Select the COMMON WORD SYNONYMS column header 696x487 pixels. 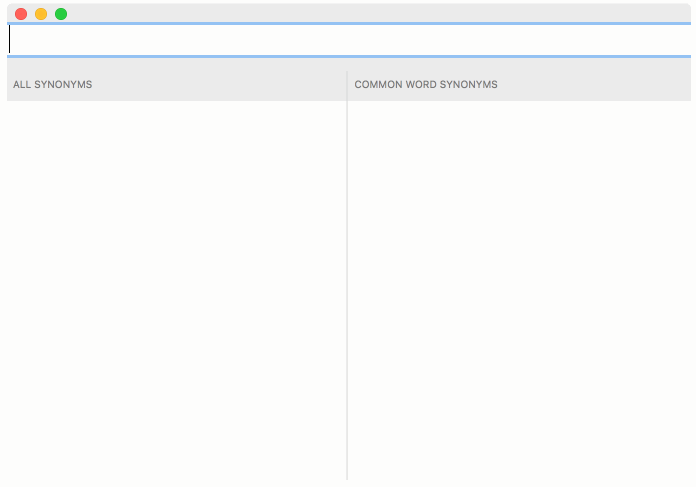426,84
